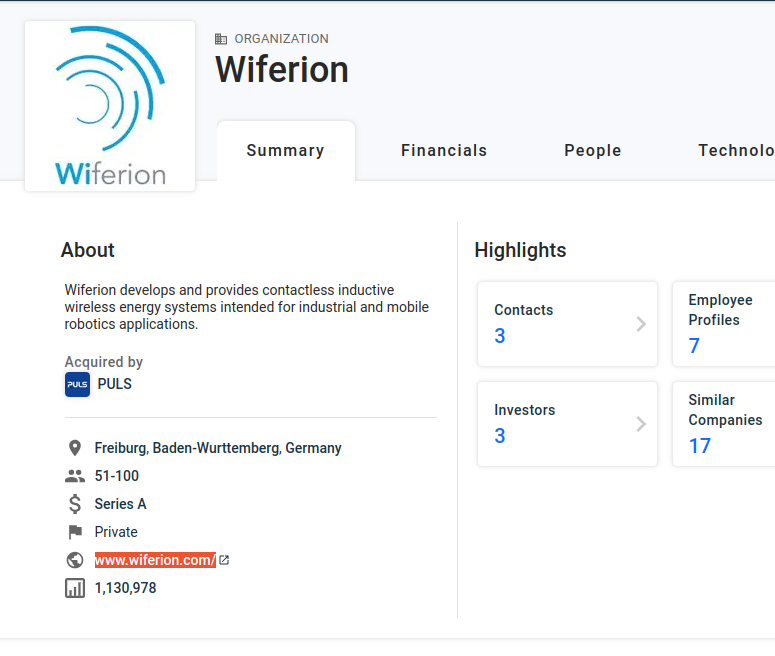Expand Contacts with chevron arrow
This screenshot has width=775, height=656.
point(641,324)
